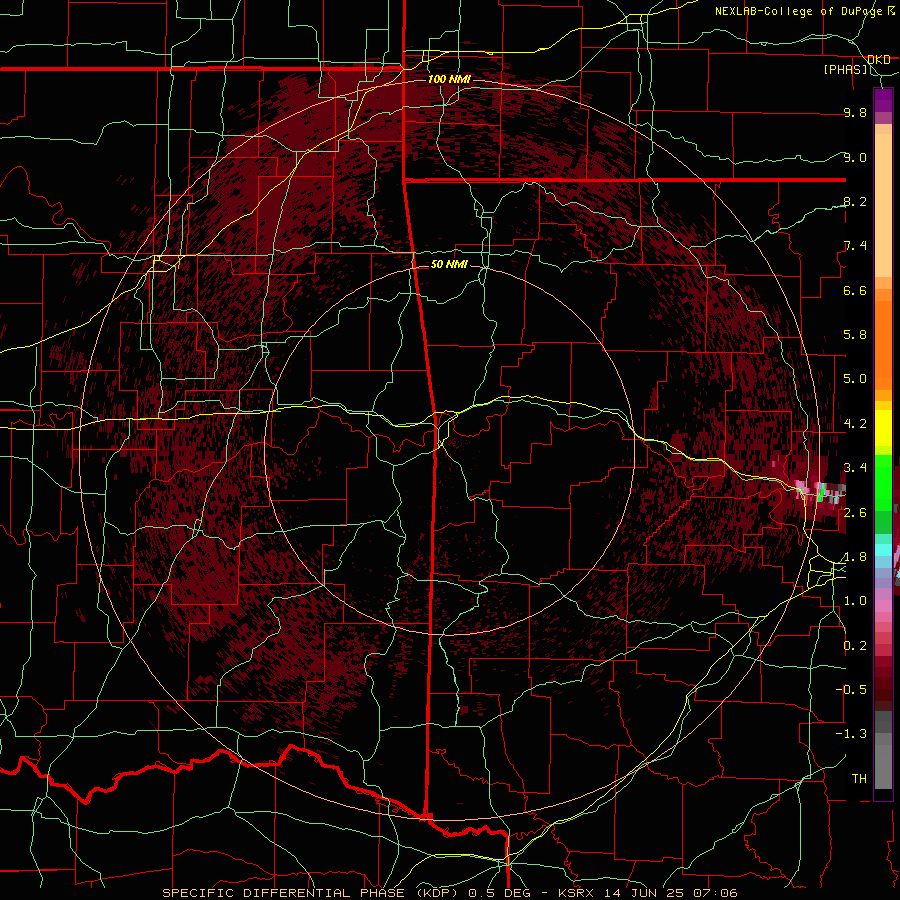The height and width of the screenshot is (900, 900).
Task: Click the 0.2 scale value
Action: click(x=855, y=646)
